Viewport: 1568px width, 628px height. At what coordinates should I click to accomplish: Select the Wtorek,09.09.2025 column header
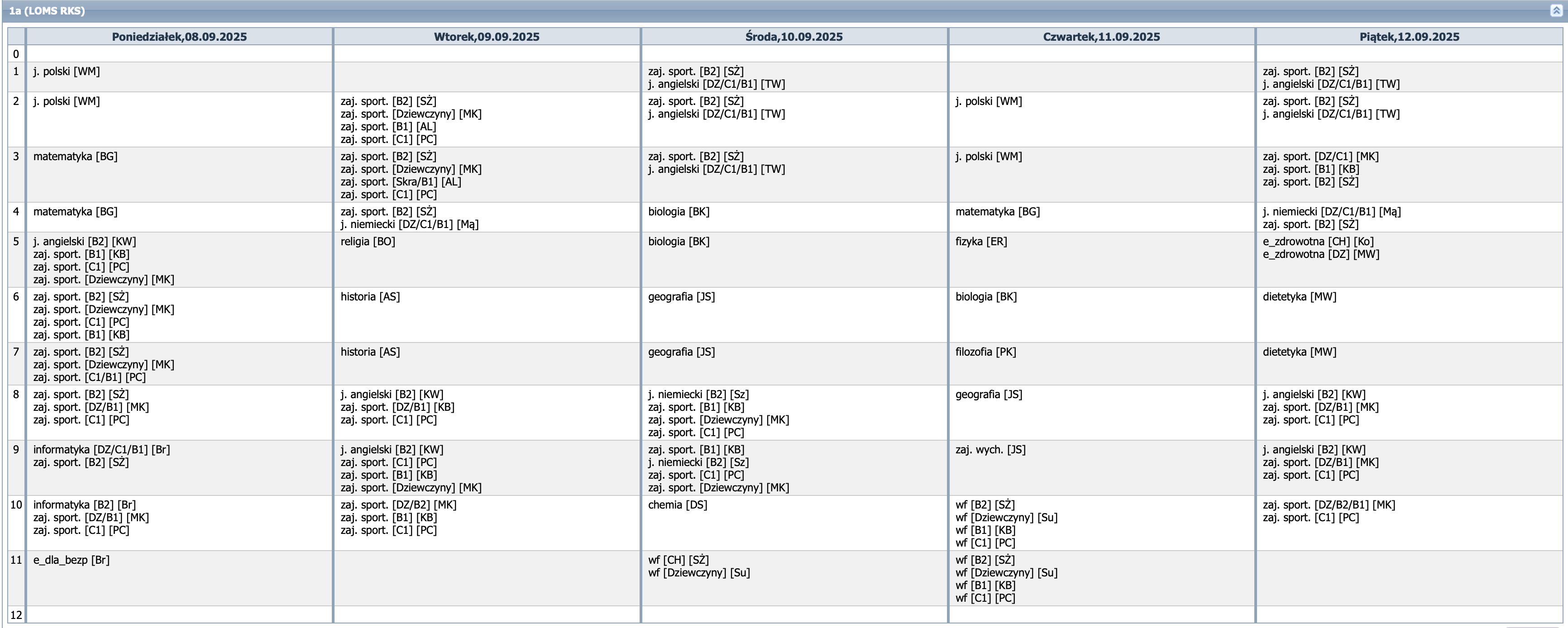point(486,37)
